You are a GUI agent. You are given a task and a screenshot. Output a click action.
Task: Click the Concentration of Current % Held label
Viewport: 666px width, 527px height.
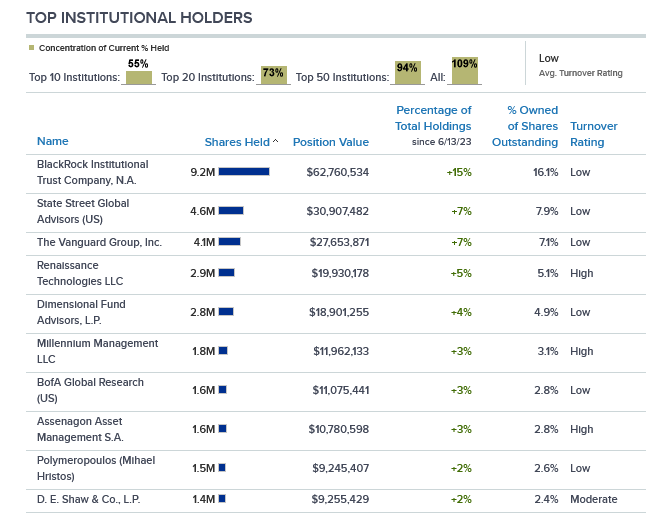pos(104,48)
